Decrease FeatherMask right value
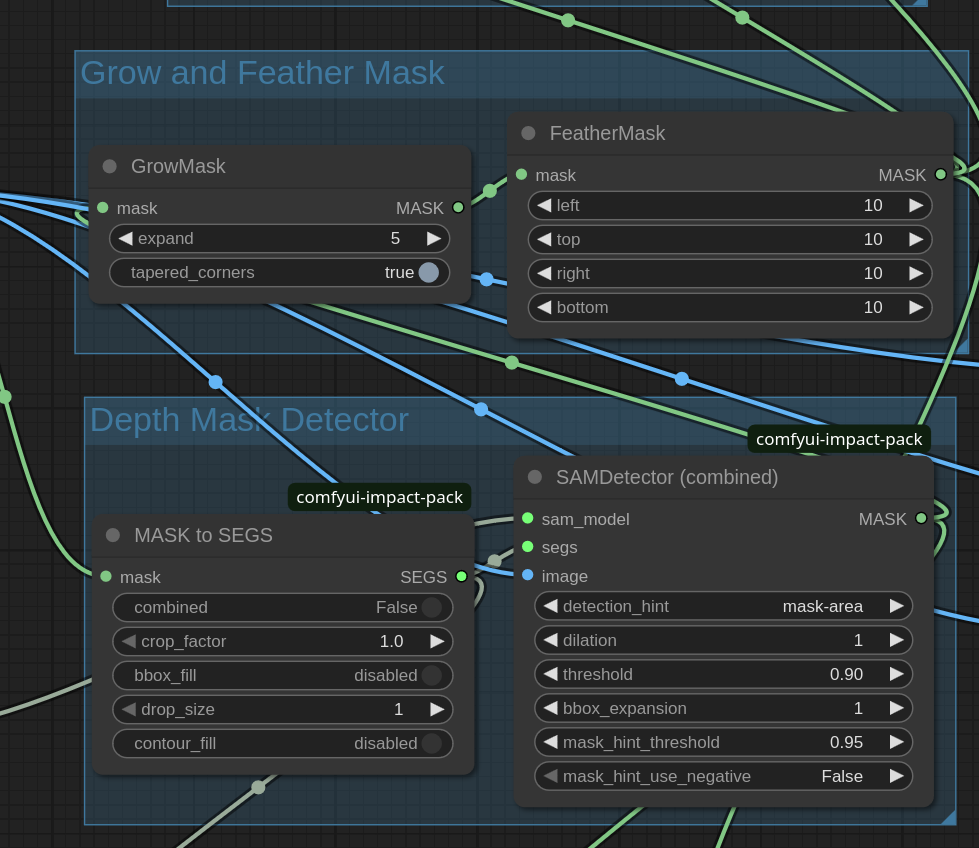 544,274
